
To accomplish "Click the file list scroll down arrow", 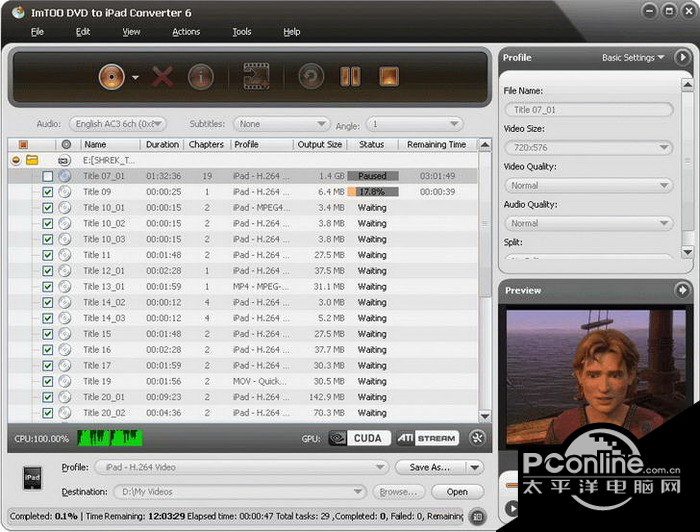I will tap(484, 416).
